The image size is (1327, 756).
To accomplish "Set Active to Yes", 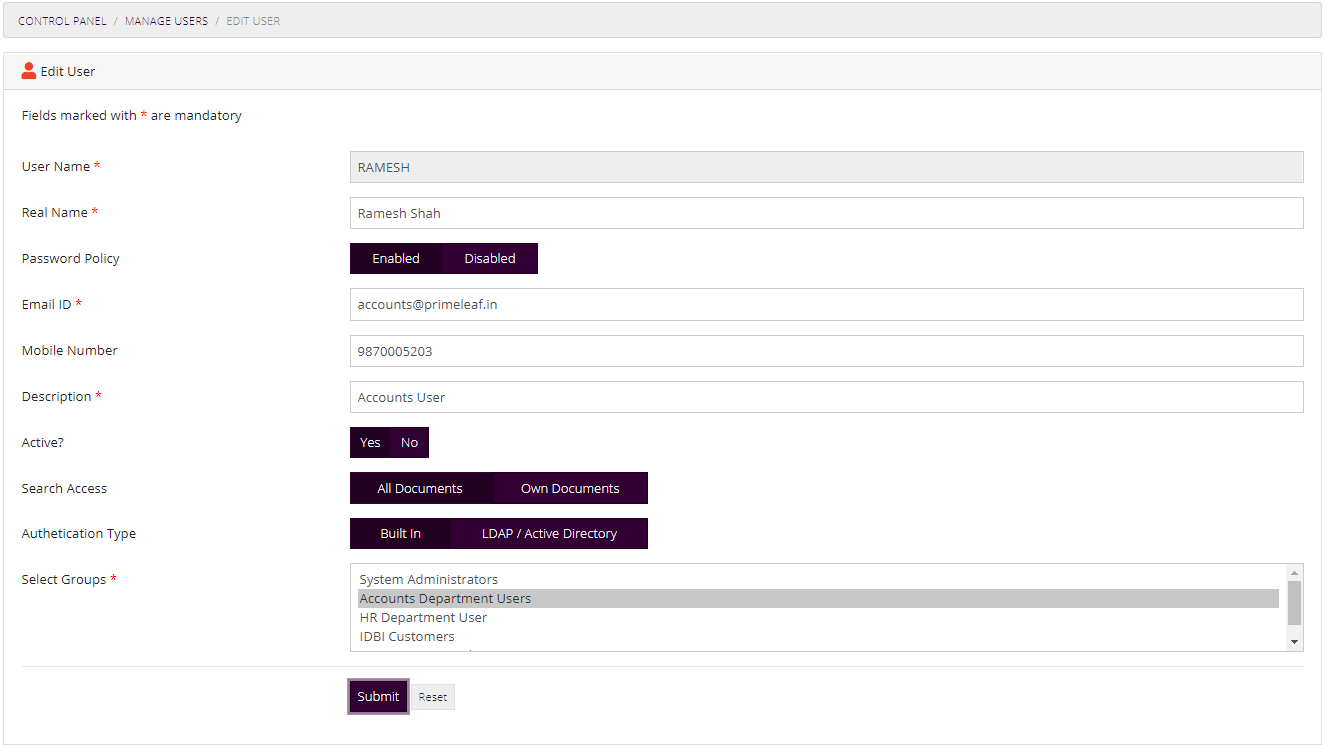I will pos(370,442).
